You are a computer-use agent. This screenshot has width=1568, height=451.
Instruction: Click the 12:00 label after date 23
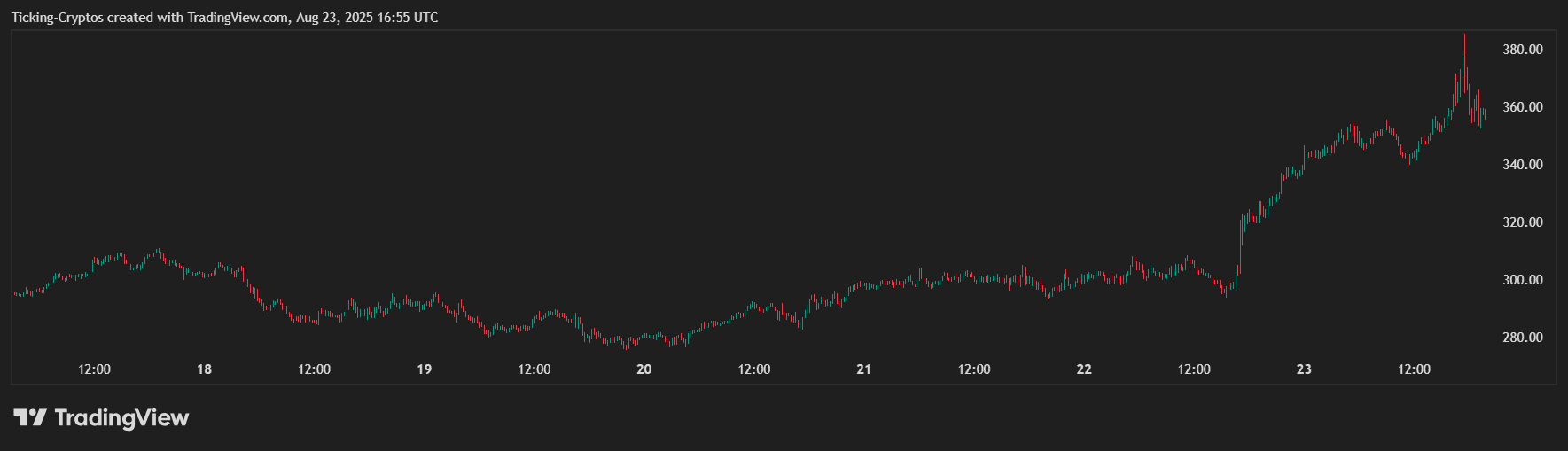click(x=1414, y=369)
